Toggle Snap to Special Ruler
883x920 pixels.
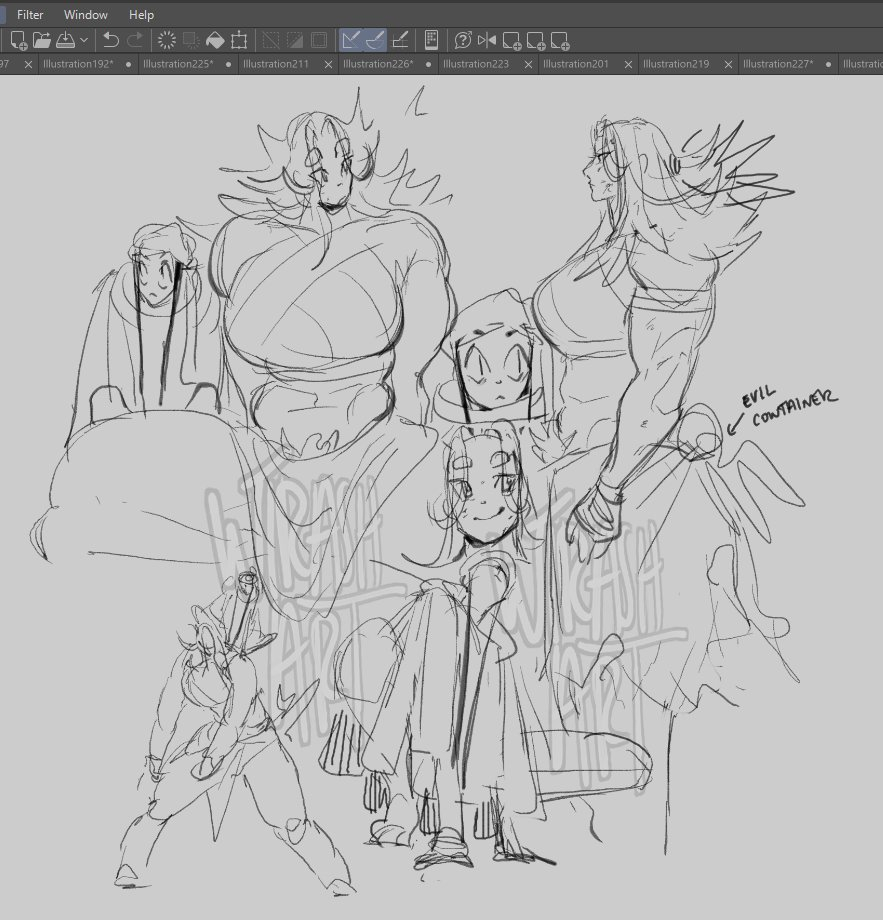[x=375, y=40]
